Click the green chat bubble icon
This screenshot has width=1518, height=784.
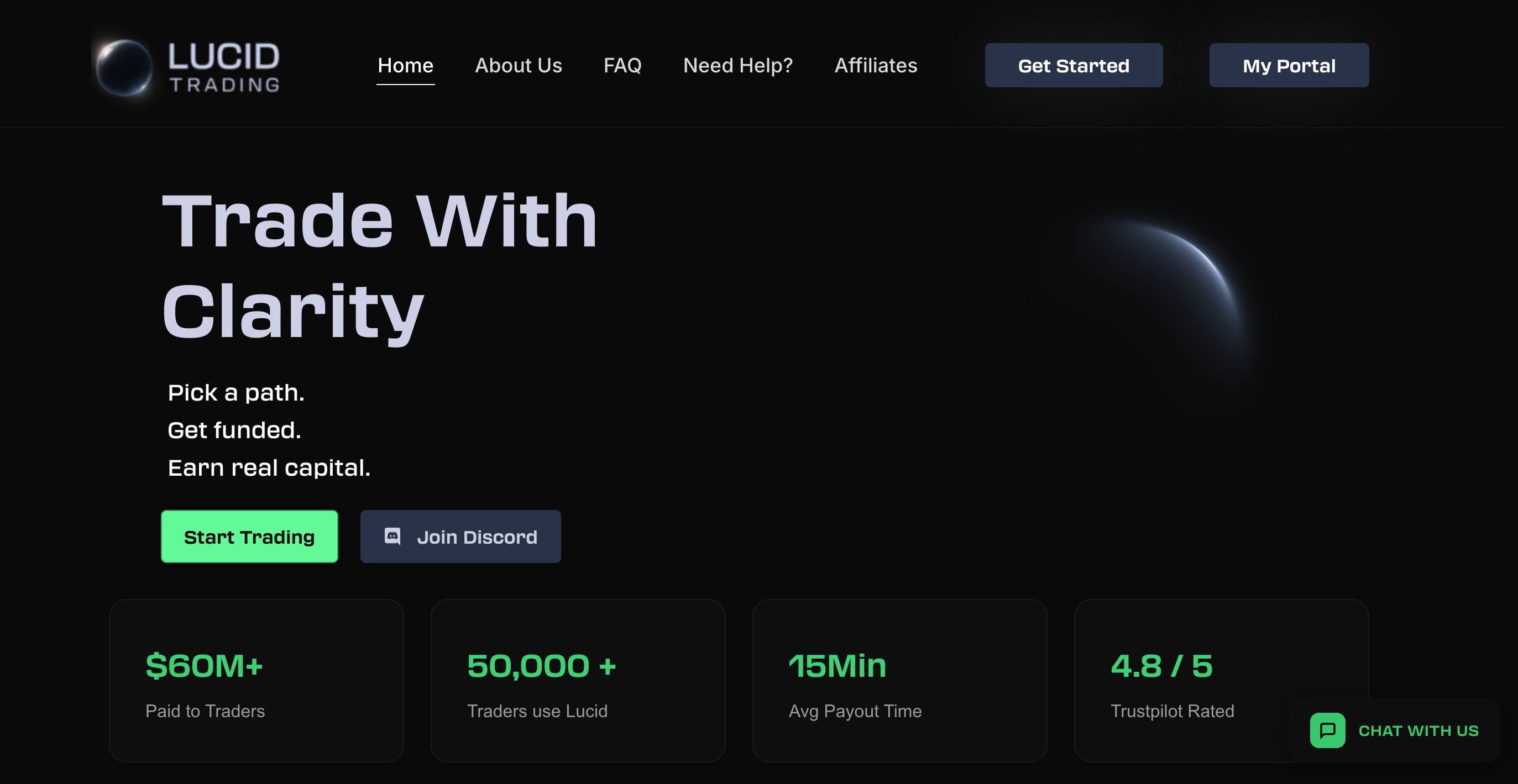1327,730
